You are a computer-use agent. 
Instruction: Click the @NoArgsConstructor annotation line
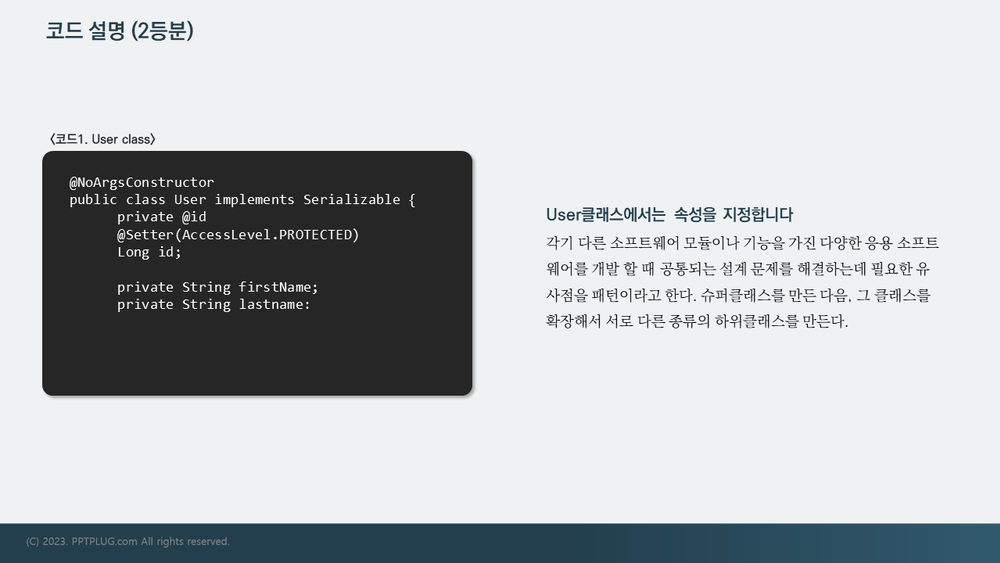tap(142, 182)
